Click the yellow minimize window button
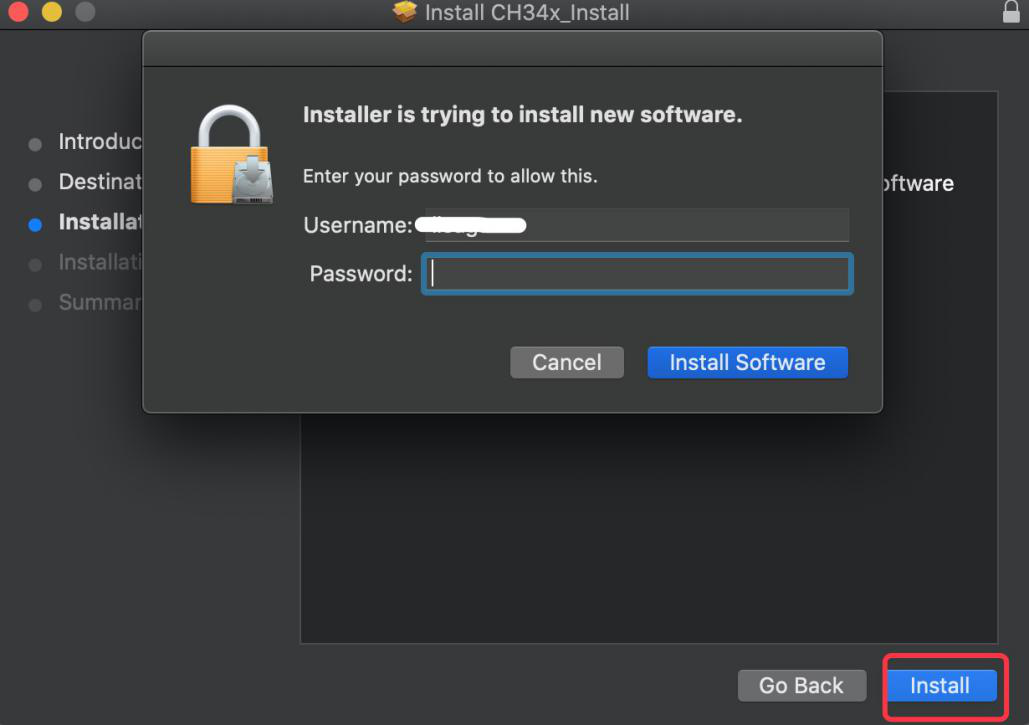The width and height of the screenshot is (1029, 725). 51,11
